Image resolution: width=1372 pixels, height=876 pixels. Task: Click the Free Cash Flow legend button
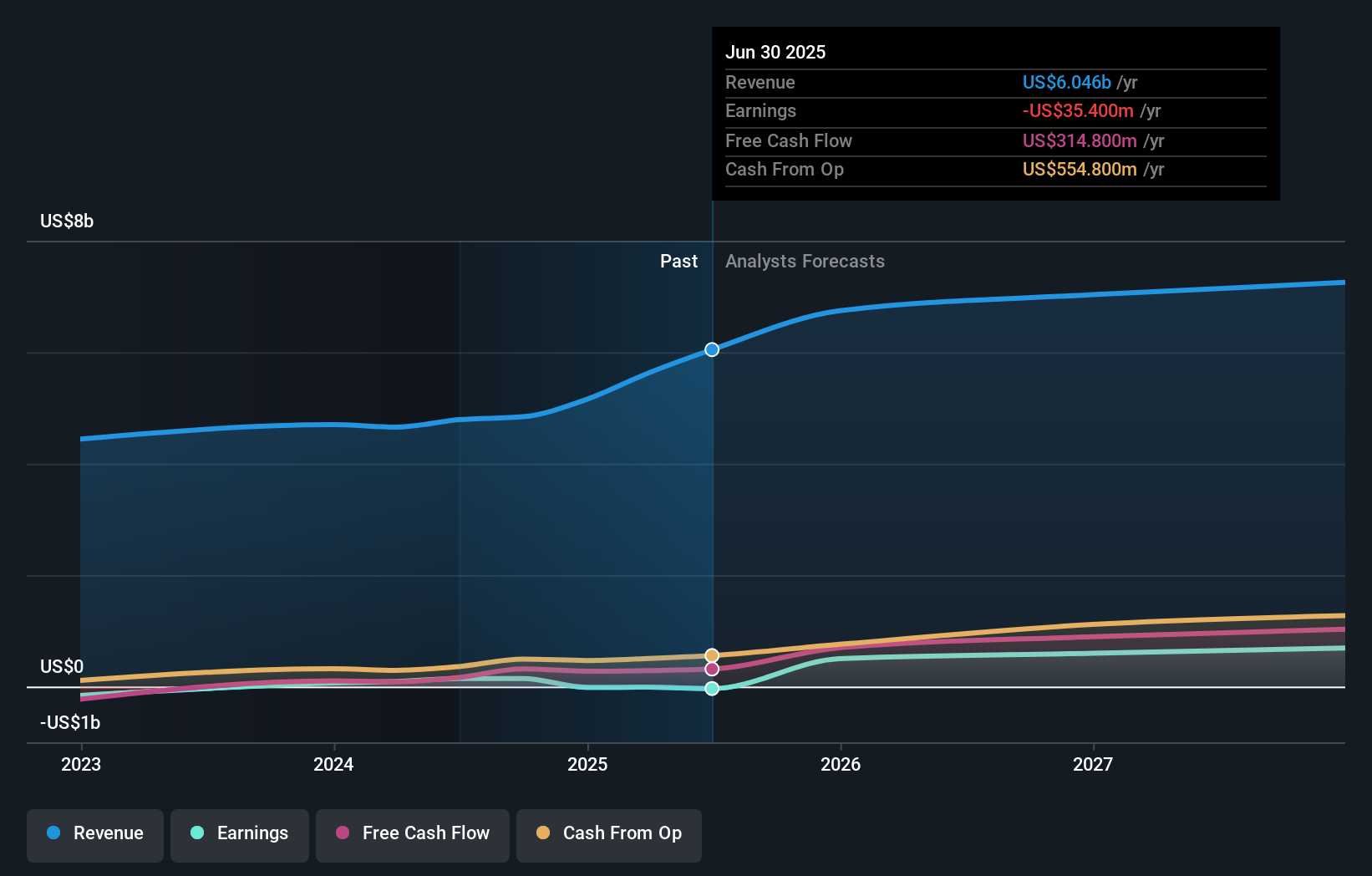point(412,835)
